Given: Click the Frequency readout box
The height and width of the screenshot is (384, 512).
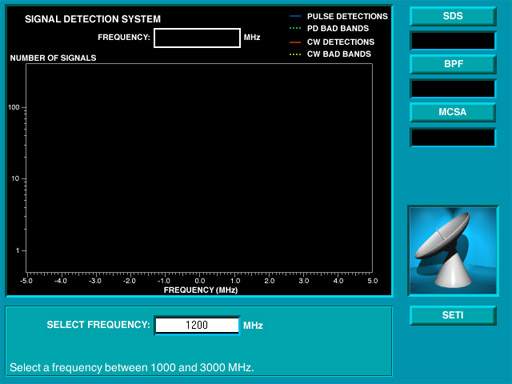Looking at the screenshot, I should click(x=197, y=38).
